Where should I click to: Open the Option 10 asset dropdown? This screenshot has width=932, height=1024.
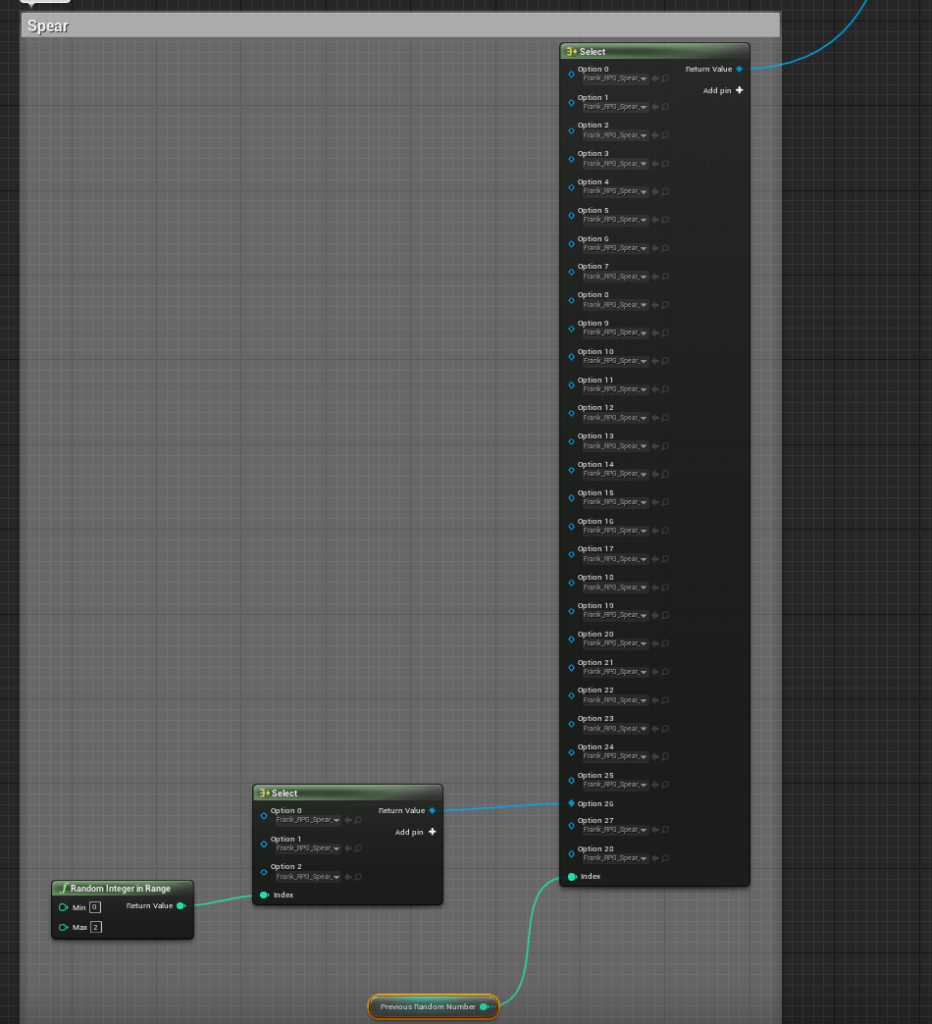(x=645, y=361)
